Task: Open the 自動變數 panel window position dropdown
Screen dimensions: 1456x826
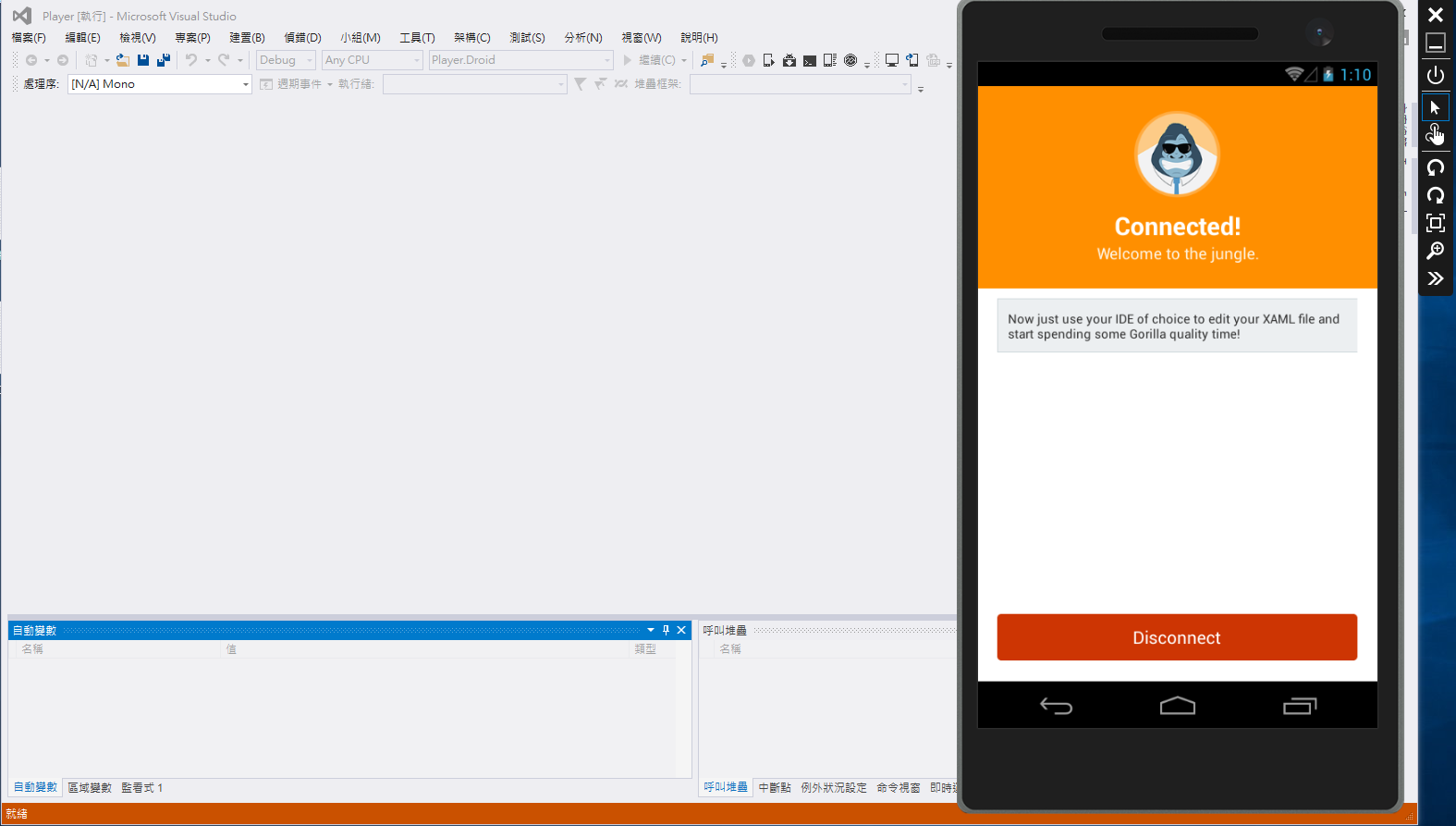Action: tap(651, 630)
